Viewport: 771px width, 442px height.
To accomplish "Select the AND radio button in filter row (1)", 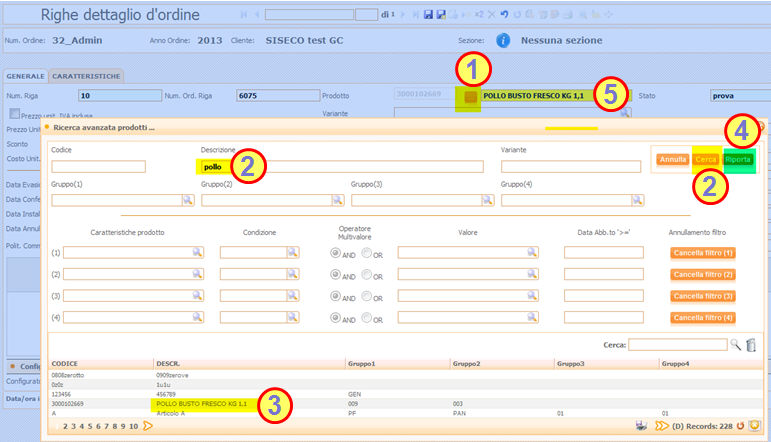I will point(336,253).
